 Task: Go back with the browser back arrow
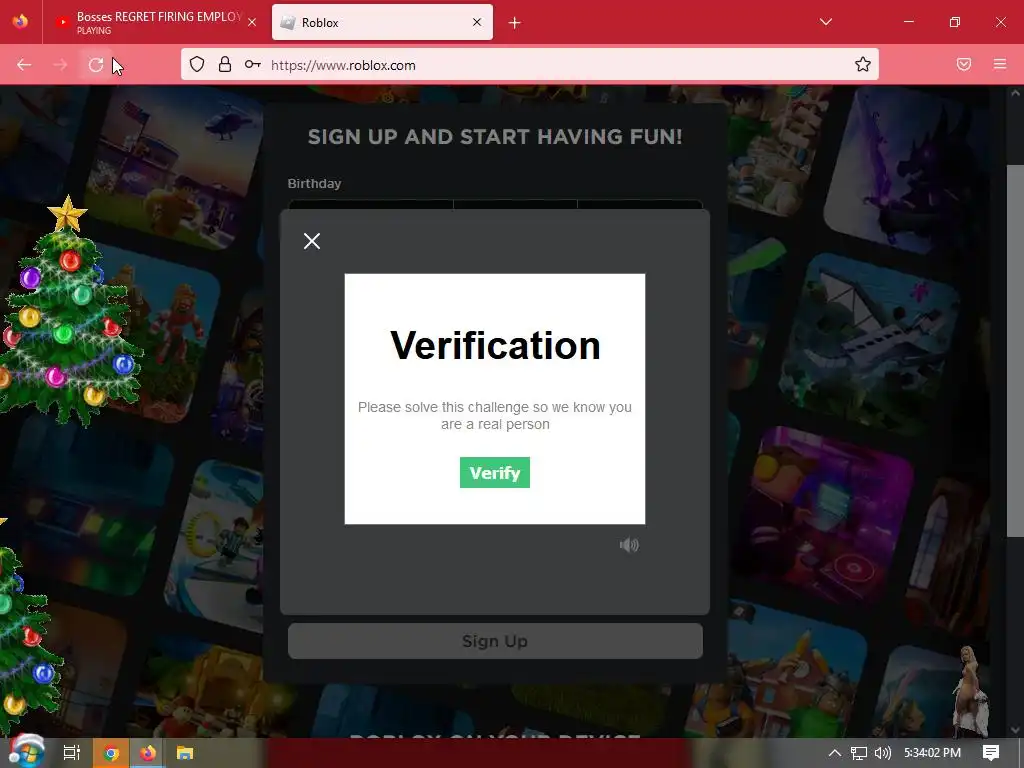[24, 65]
